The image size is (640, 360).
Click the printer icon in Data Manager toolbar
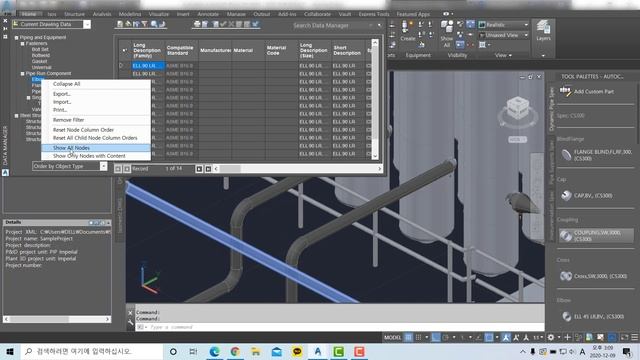tap(197, 24)
